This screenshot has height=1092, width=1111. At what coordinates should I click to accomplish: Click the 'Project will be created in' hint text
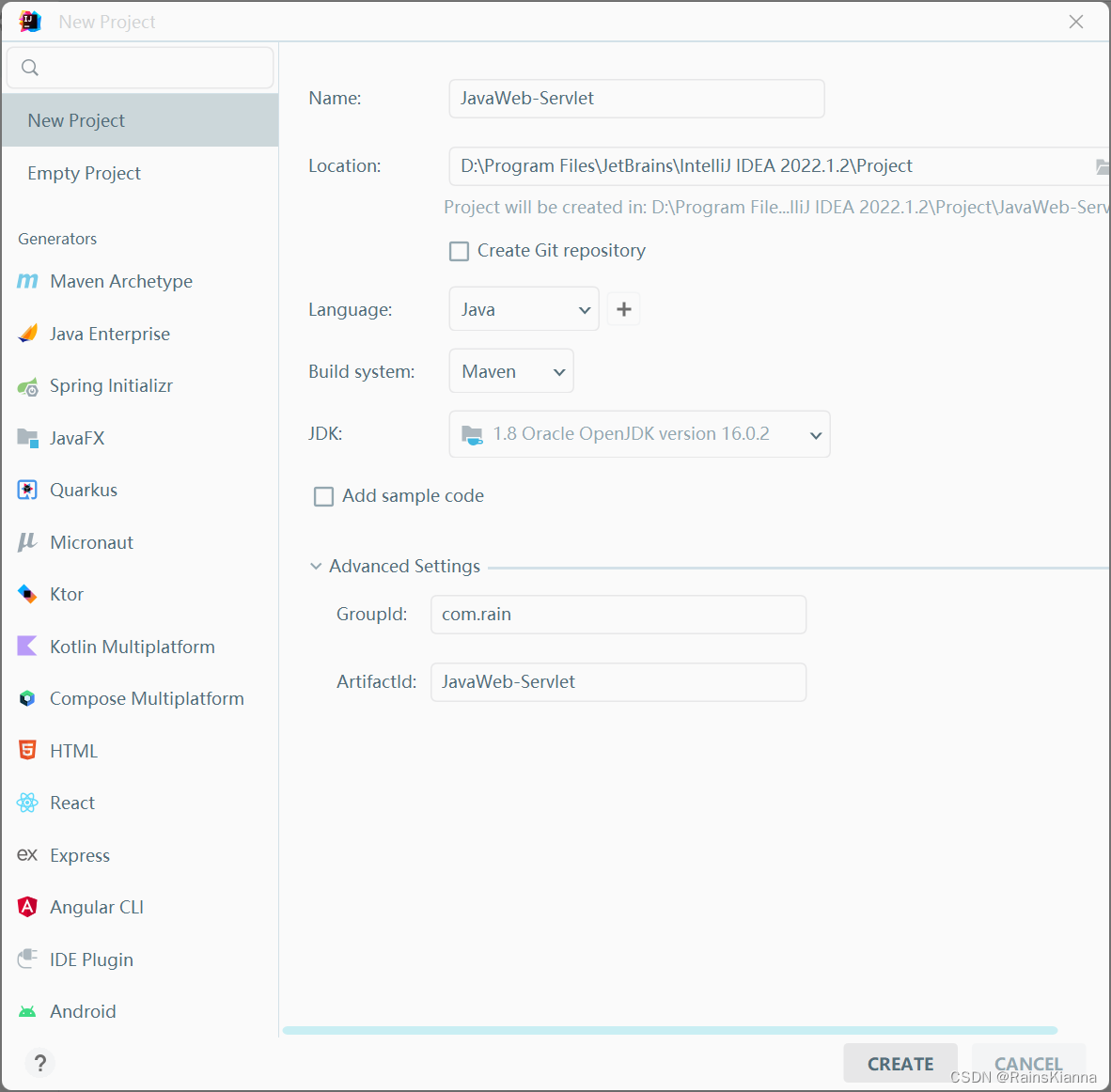coord(776,207)
